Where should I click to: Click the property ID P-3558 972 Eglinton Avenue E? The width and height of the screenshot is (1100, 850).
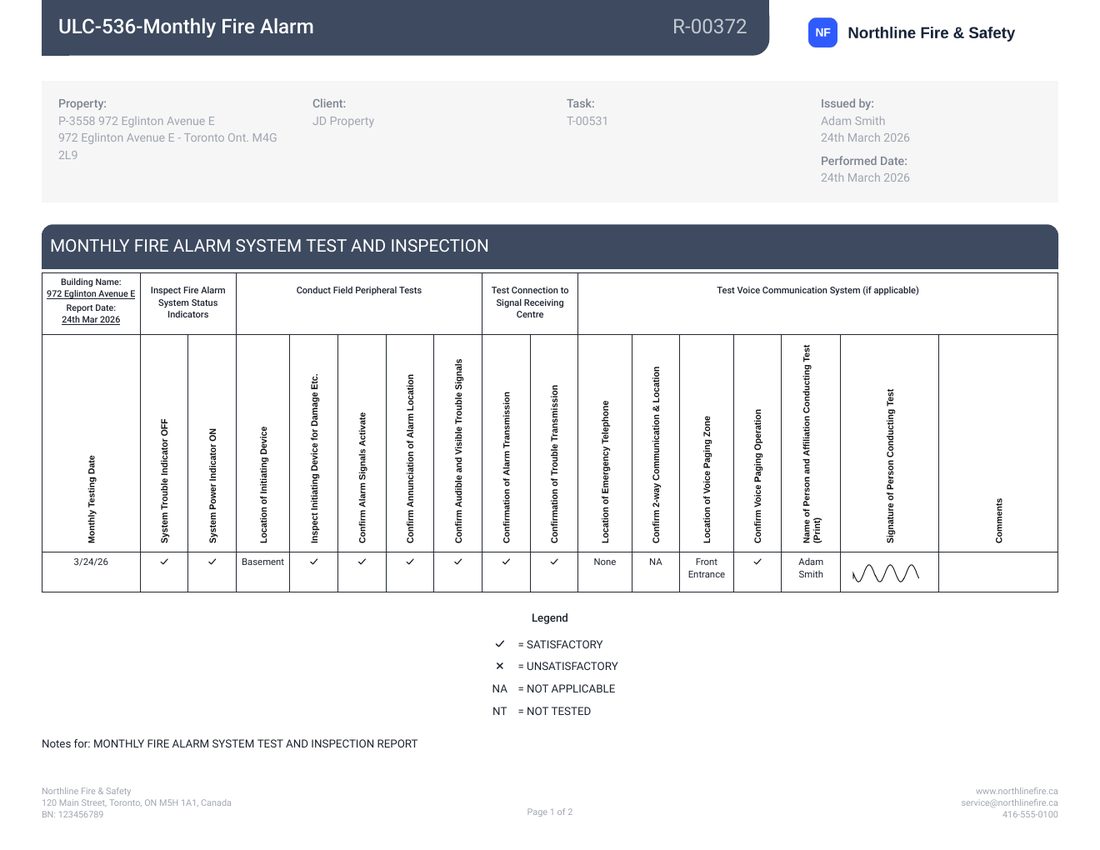point(136,121)
